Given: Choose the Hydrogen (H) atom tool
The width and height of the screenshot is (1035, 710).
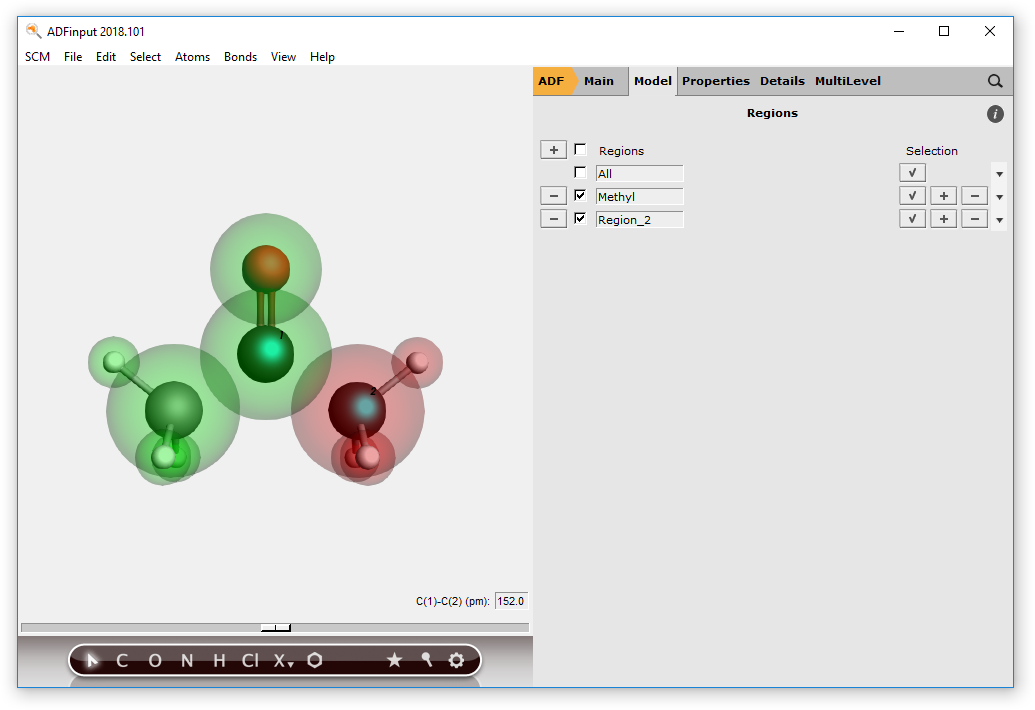Looking at the screenshot, I should (219, 661).
